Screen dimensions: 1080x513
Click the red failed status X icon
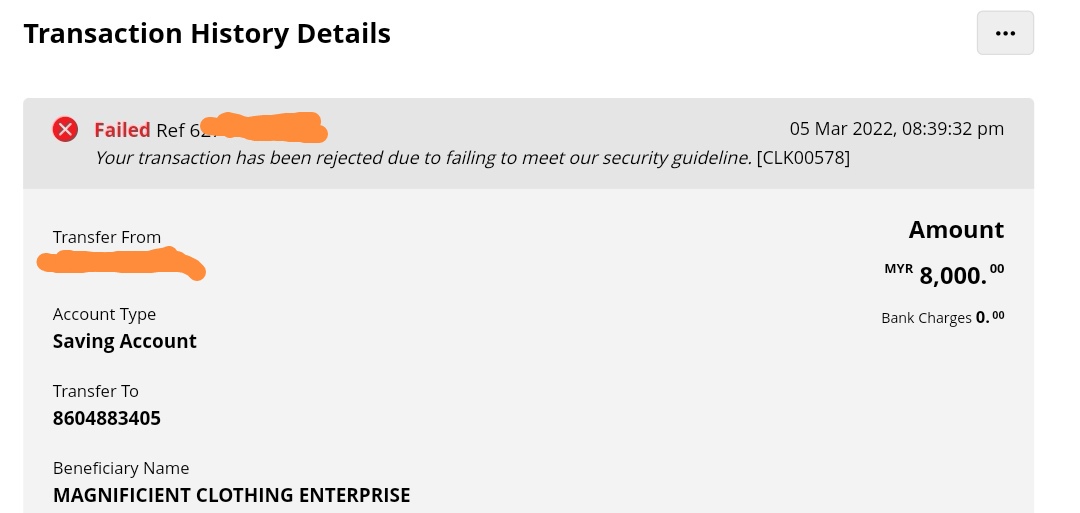point(66,129)
